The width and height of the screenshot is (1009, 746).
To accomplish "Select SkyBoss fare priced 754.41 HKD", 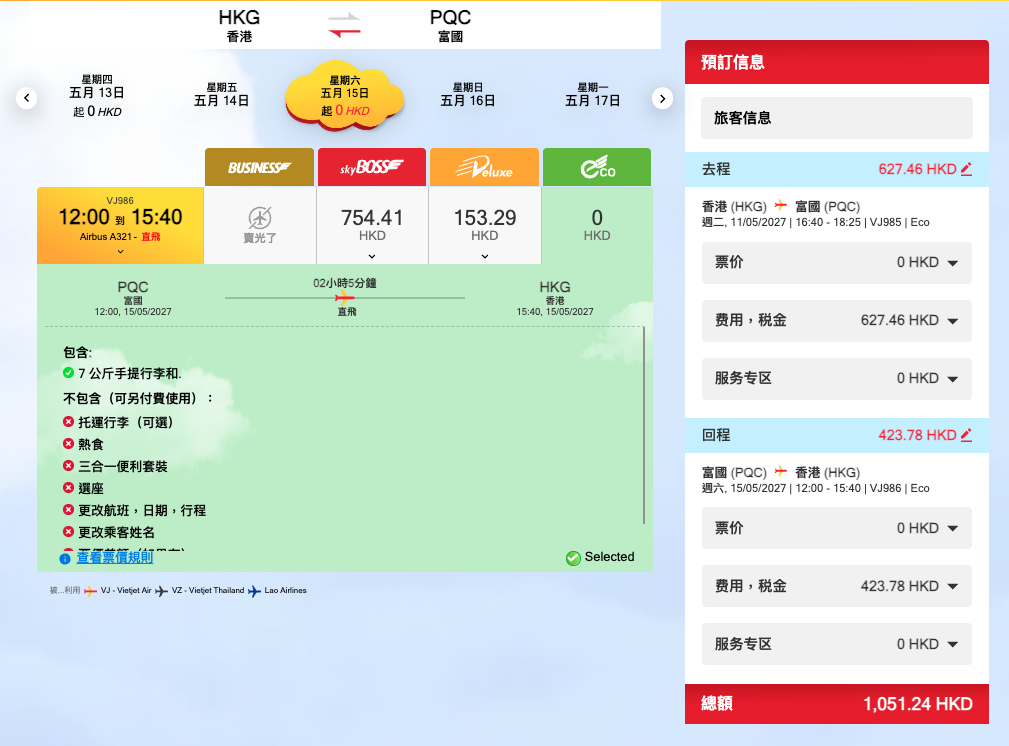I will coord(372,225).
